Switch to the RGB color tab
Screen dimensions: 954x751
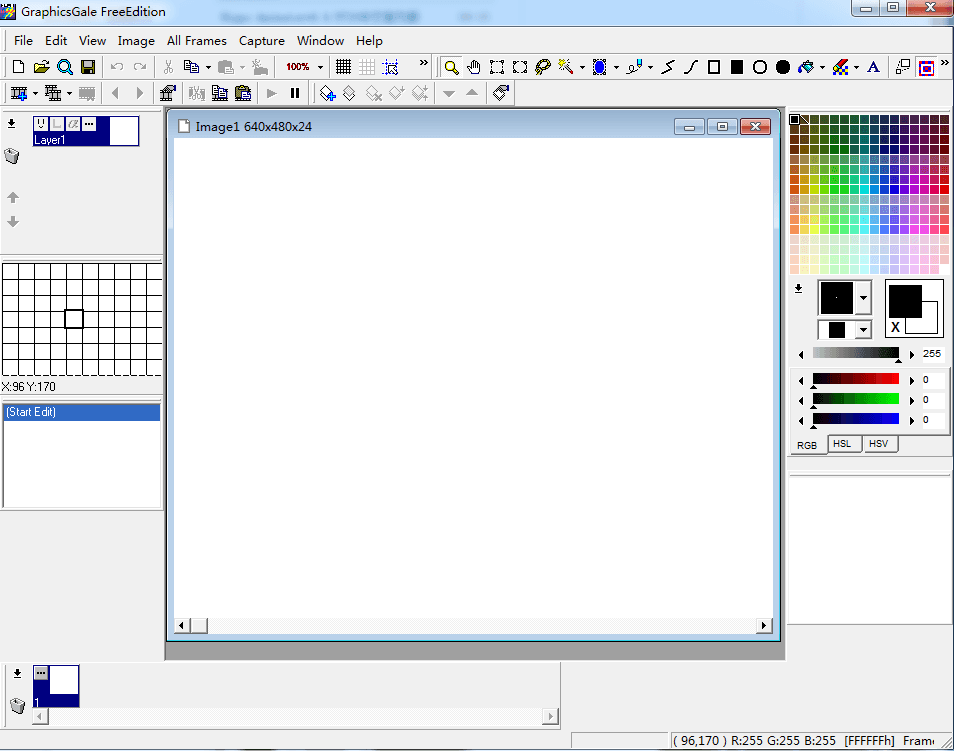click(807, 445)
